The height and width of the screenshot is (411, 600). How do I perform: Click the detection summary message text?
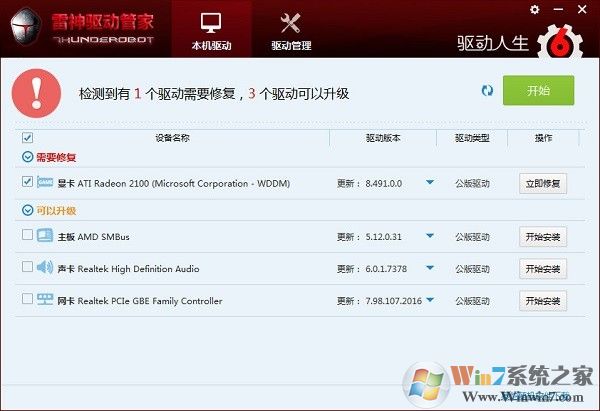[x=214, y=93]
